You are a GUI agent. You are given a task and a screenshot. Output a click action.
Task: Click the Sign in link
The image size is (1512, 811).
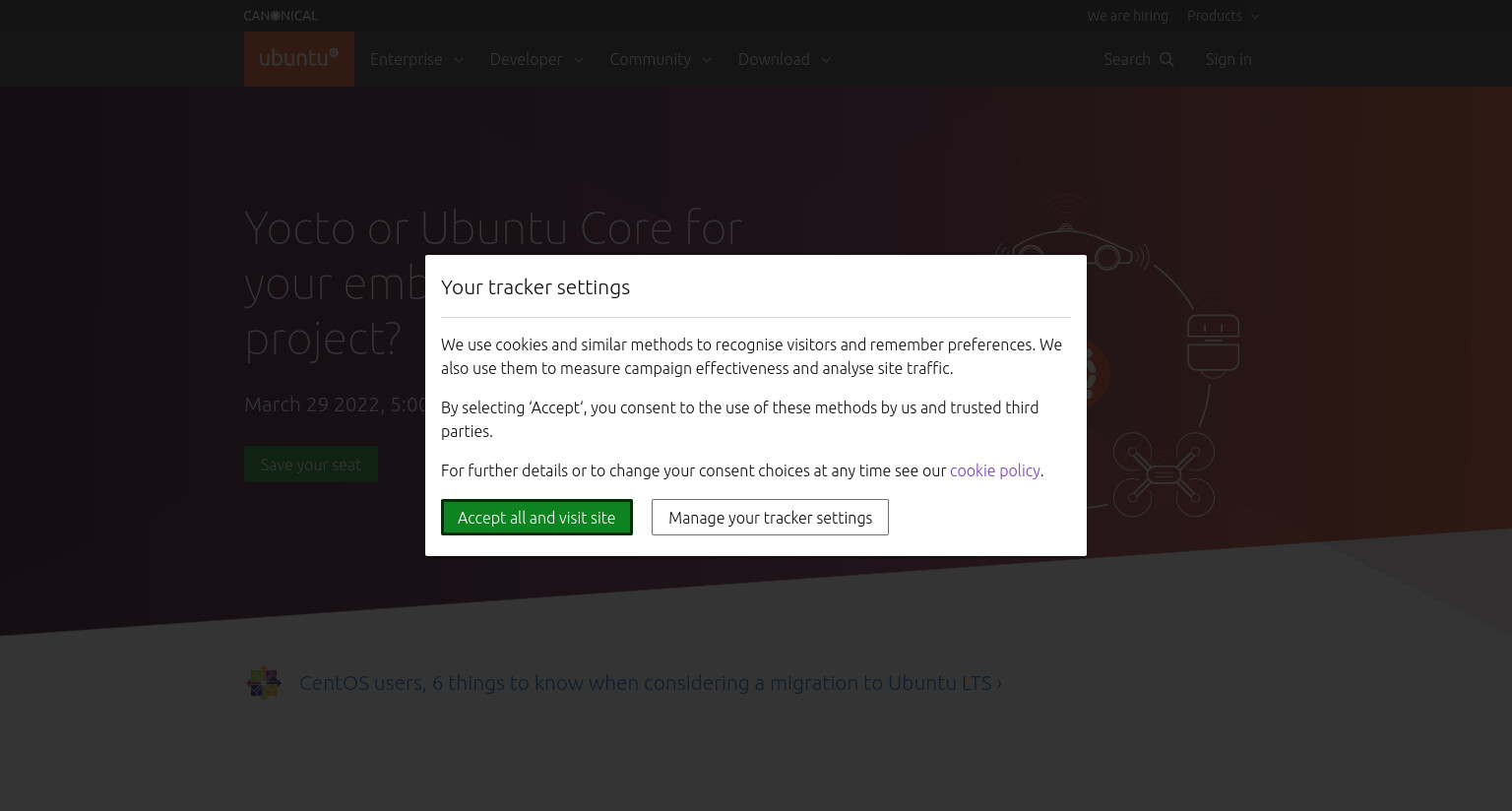pyautogui.click(x=1228, y=59)
